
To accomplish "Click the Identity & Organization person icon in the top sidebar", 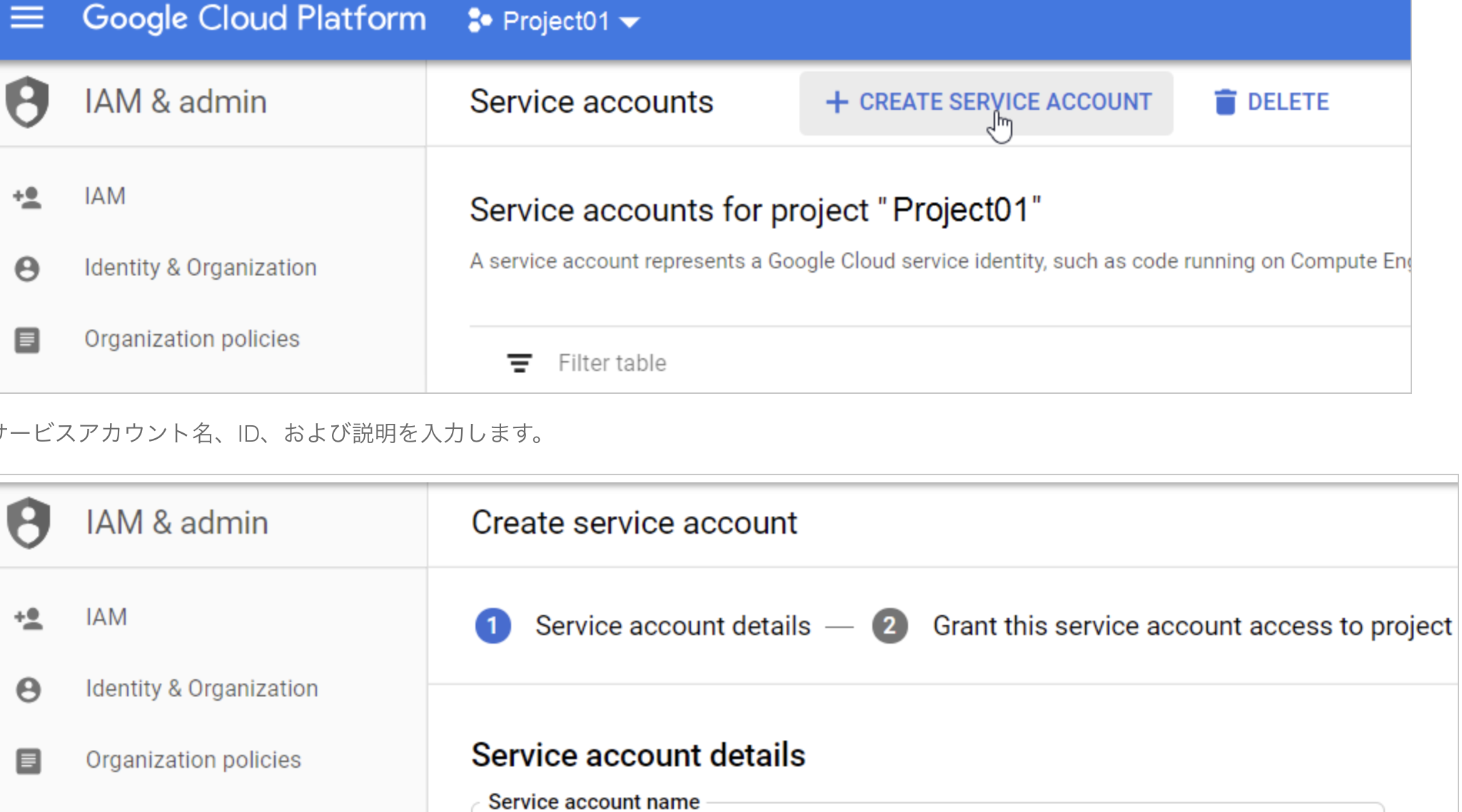I will pyautogui.click(x=27, y=268).
